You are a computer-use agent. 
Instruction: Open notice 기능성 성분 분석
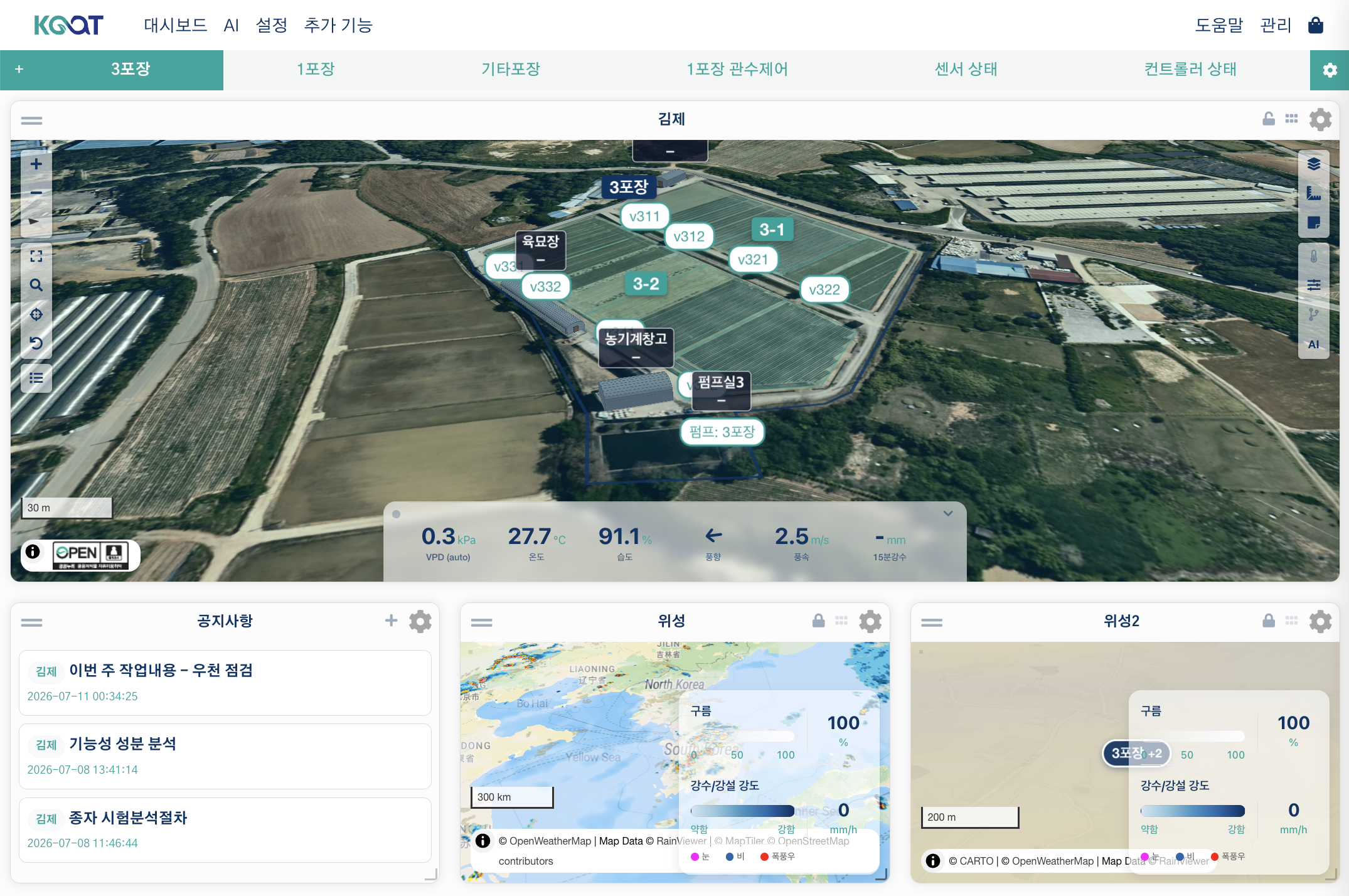(225, 756)
